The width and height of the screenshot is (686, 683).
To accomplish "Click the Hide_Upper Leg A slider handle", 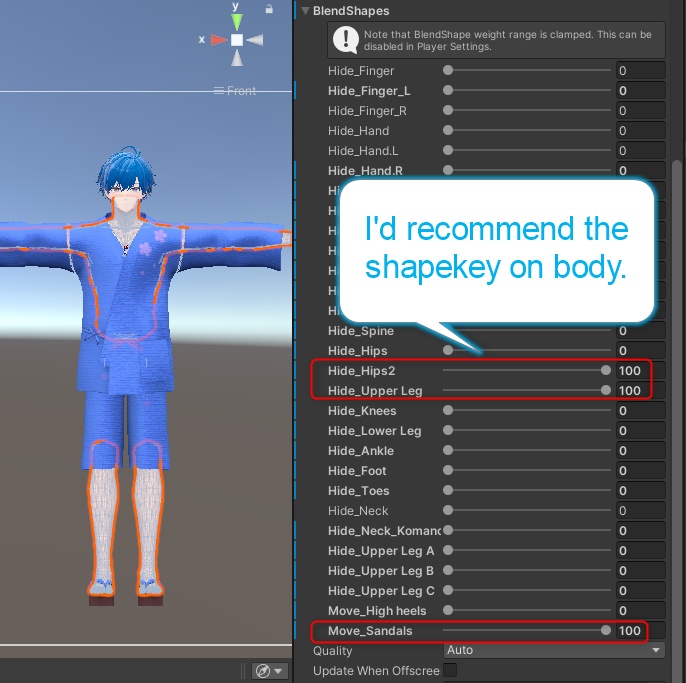I will click(448, 550).
